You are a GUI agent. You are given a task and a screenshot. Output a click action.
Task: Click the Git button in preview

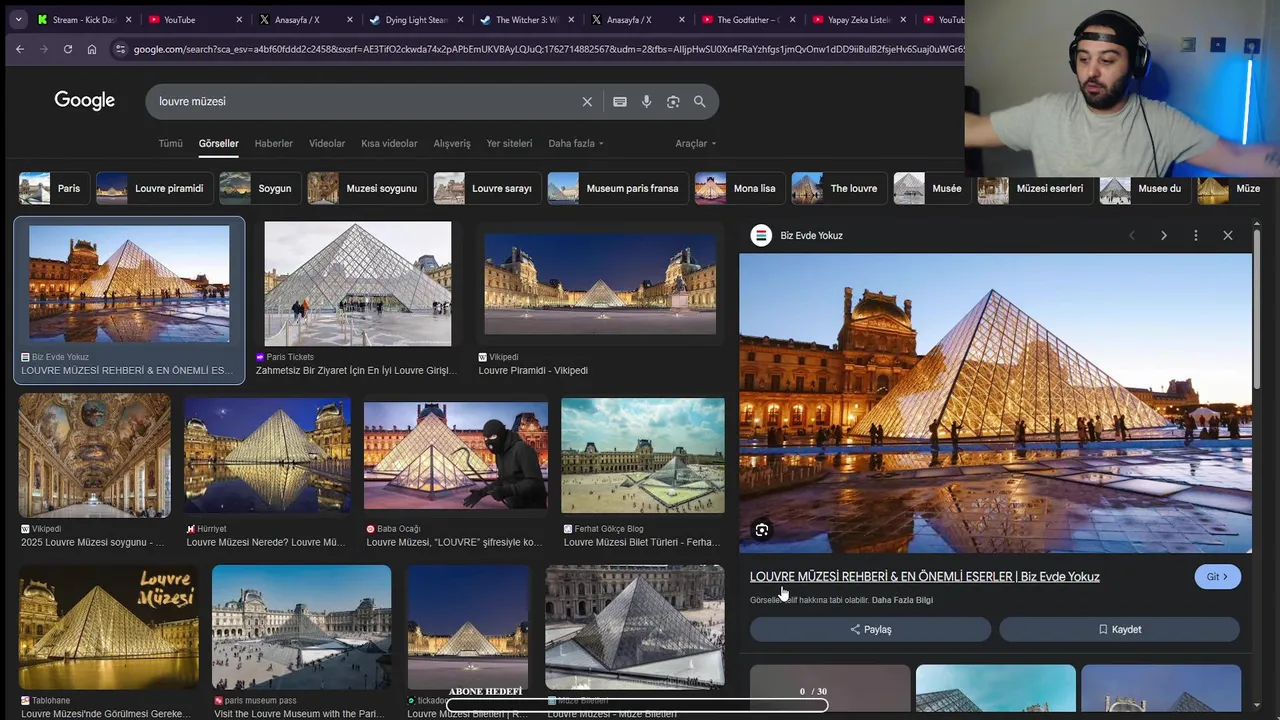pos(1217,577)
